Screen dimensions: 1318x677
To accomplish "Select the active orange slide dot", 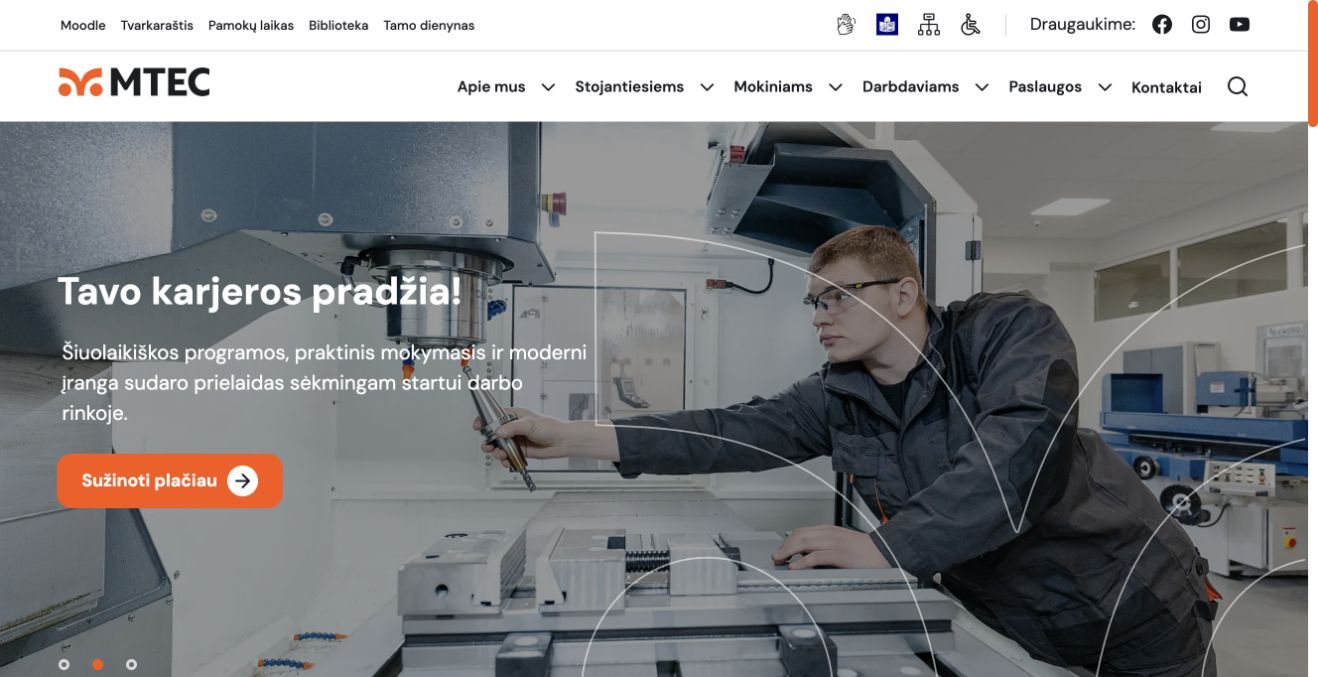I will 98,664.
